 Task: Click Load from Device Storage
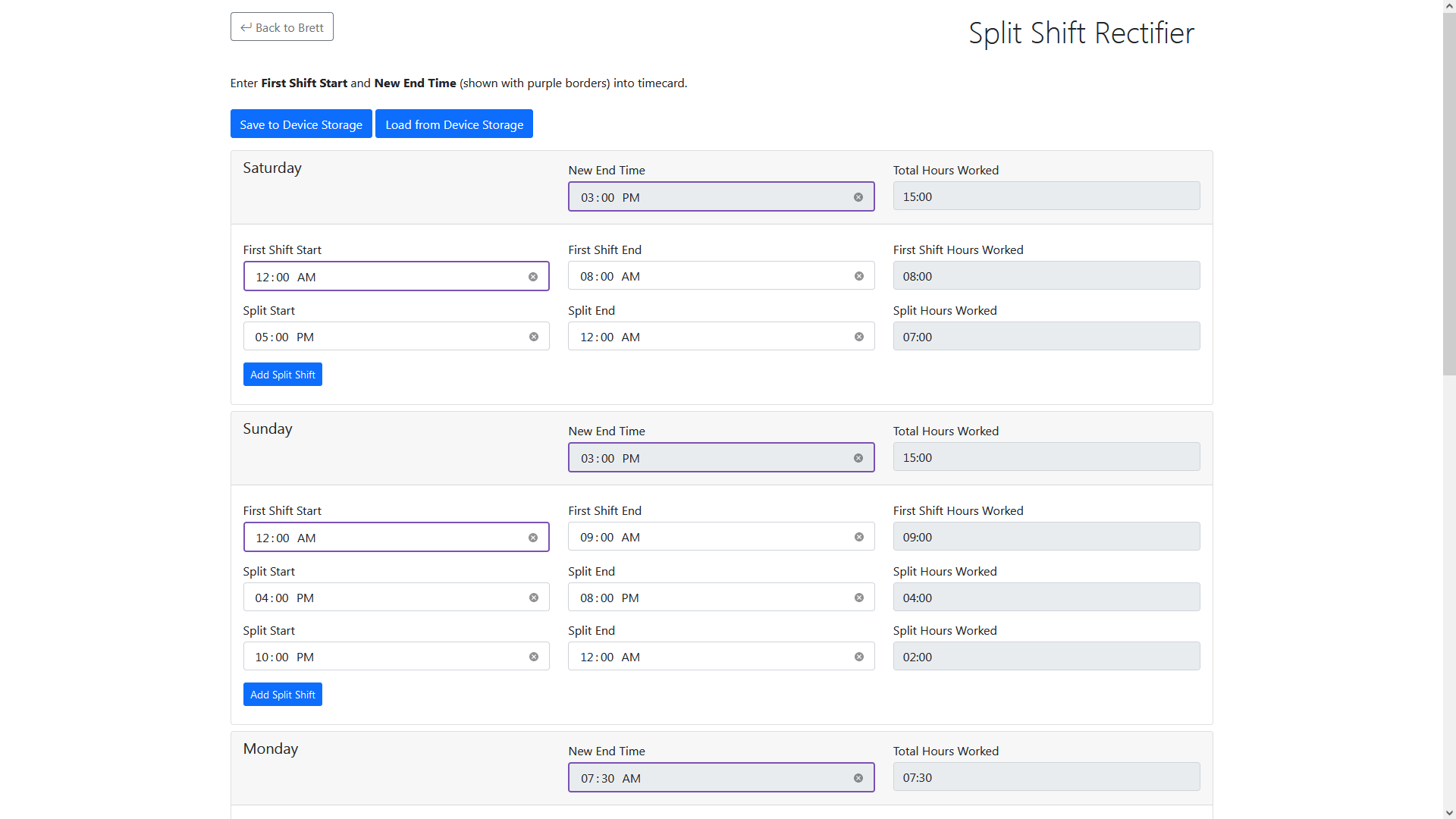point(454,124)
